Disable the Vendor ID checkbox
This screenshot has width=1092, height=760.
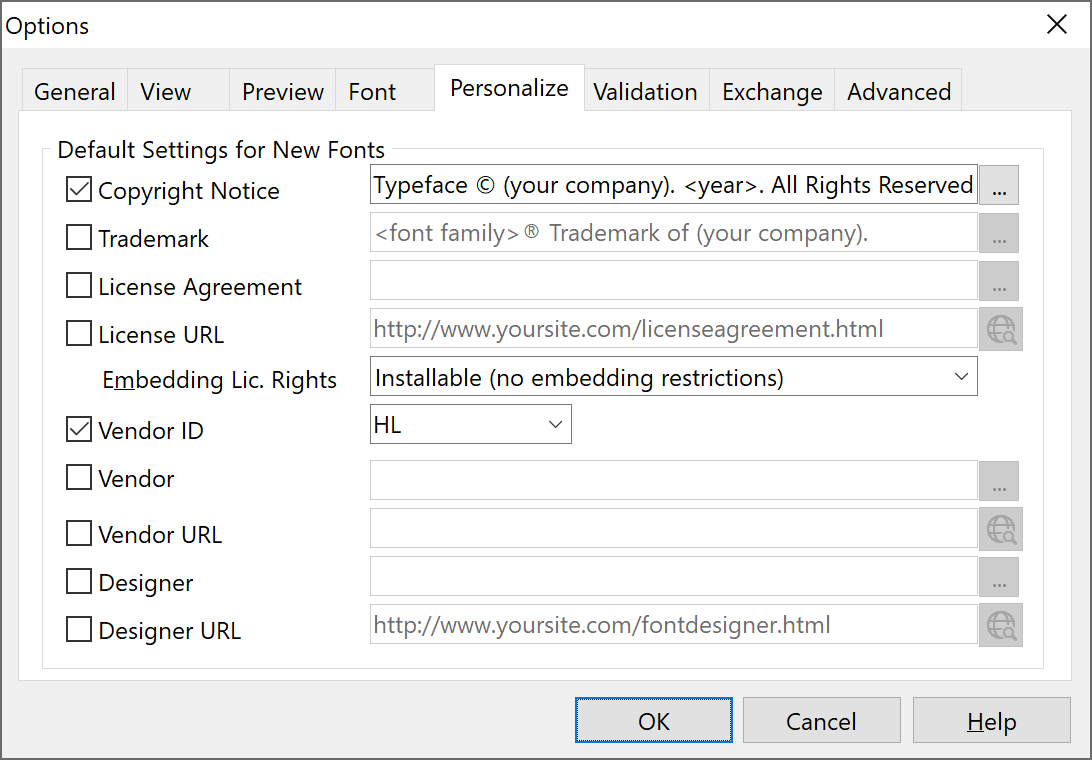[79, 430]
